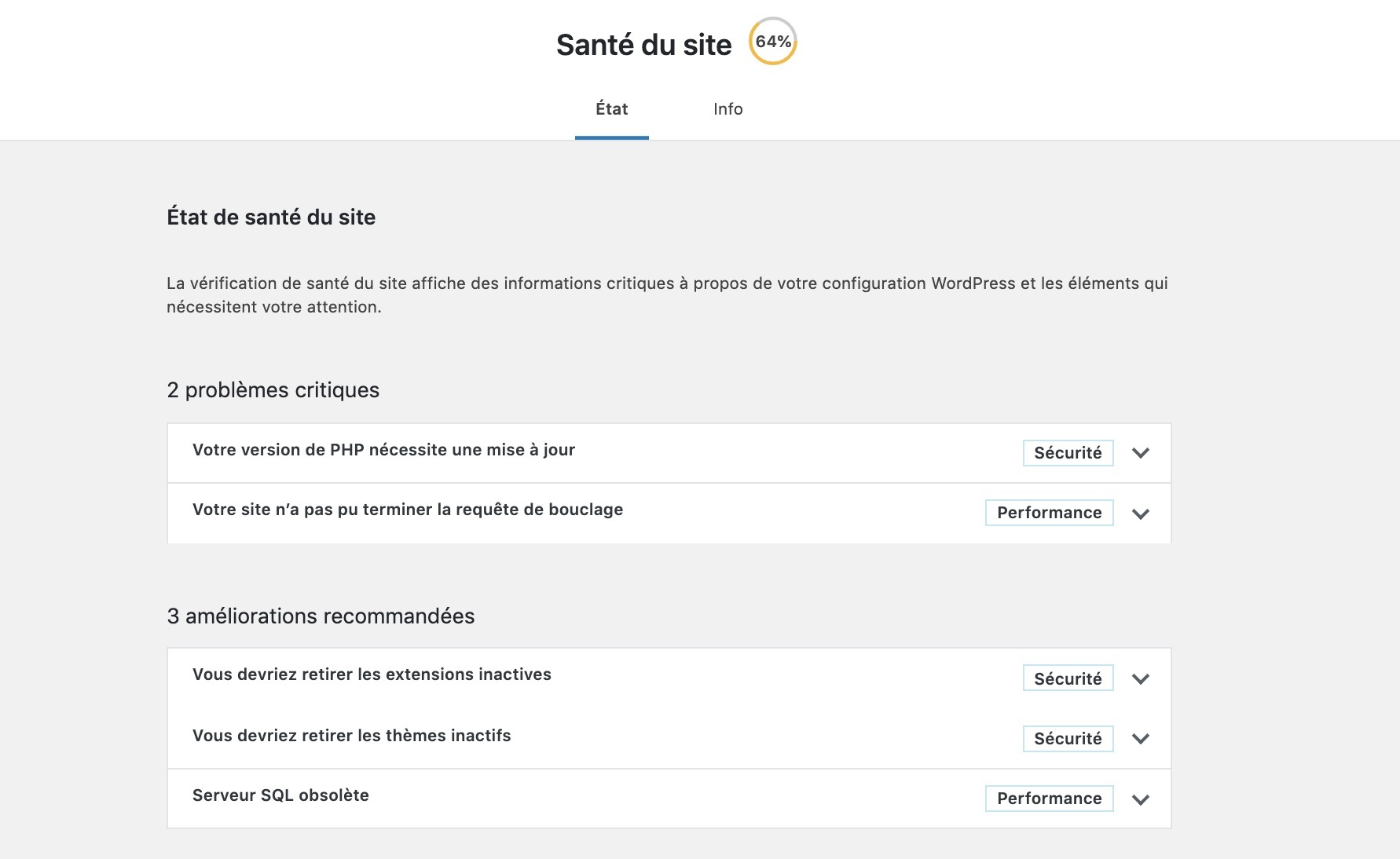Click Sécurité badge on inactive themes row

pyautogui.click(x=1068, y=738)
